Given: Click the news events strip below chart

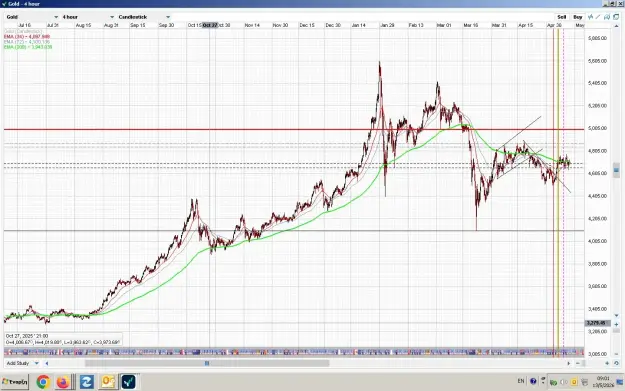Looking at the screenshot, I should [294, 352].
